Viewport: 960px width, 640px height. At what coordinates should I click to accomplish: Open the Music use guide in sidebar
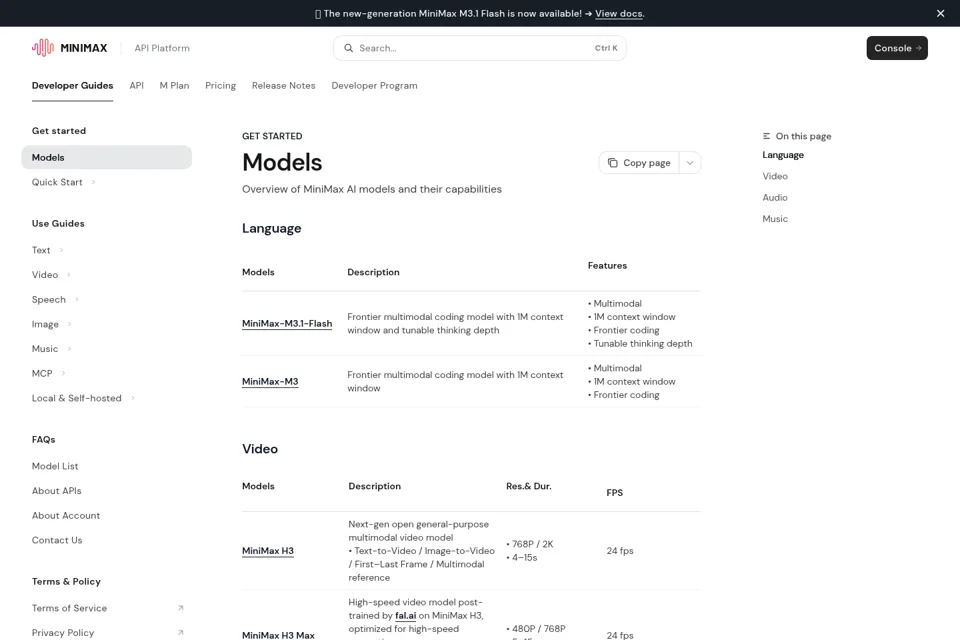[x=45, y=348]
